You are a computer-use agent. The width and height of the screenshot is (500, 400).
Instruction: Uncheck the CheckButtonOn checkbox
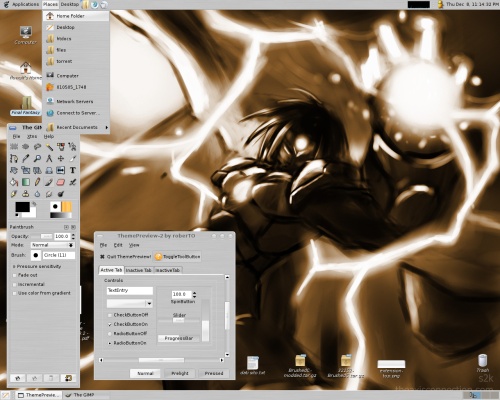coord(110,324)
